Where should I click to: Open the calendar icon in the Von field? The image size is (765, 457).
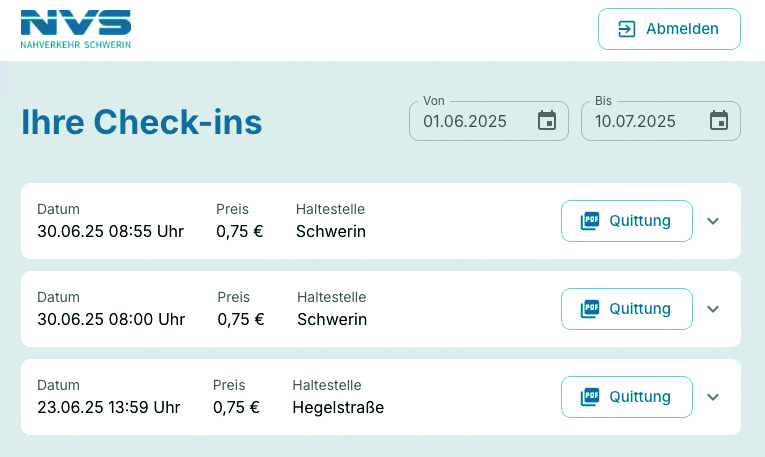[x=547, y=121]
